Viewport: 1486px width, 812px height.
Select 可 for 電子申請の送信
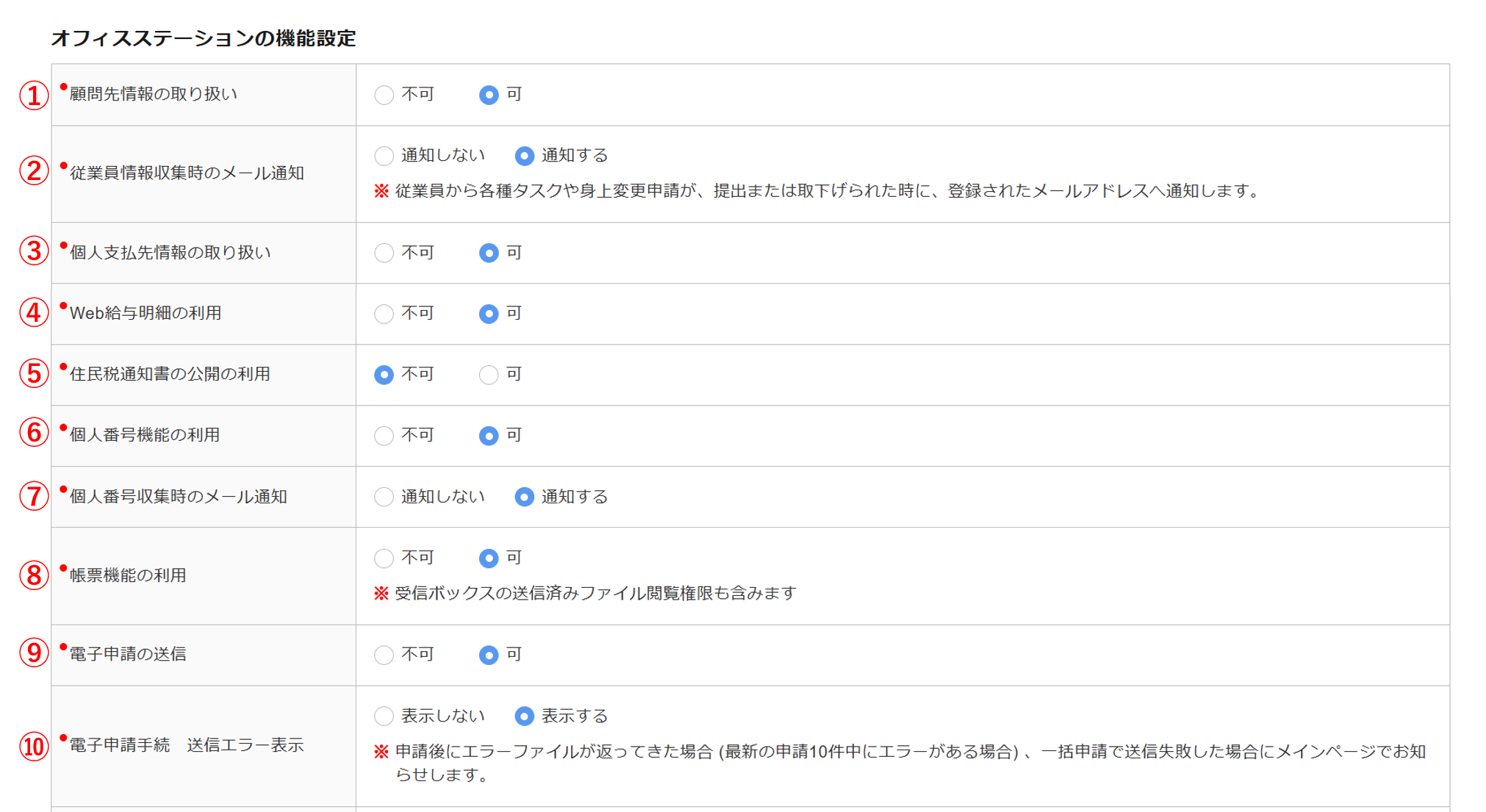coord(489,655)
